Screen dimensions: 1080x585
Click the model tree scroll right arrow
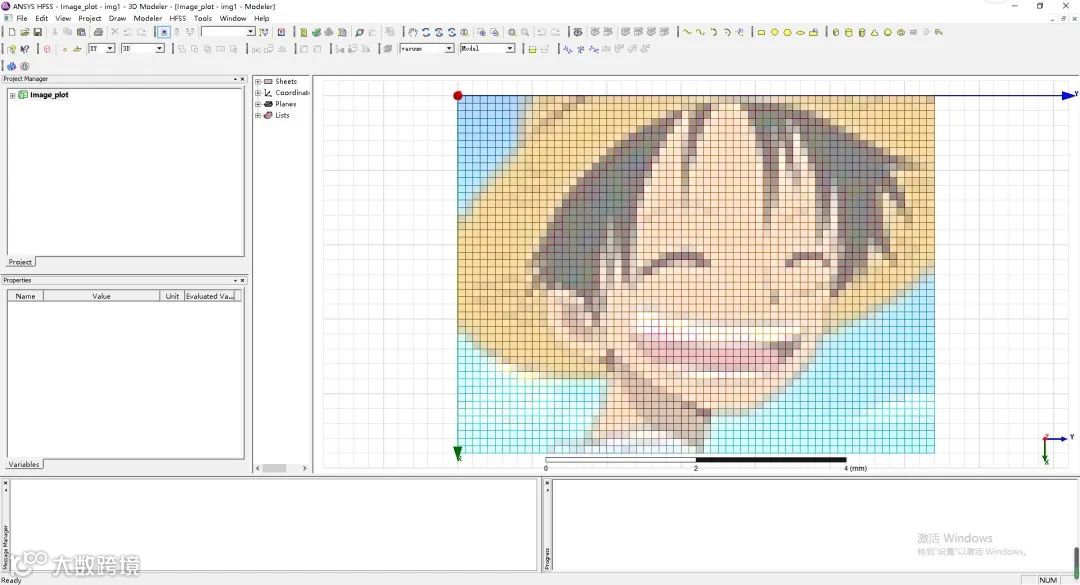[304, 469]
